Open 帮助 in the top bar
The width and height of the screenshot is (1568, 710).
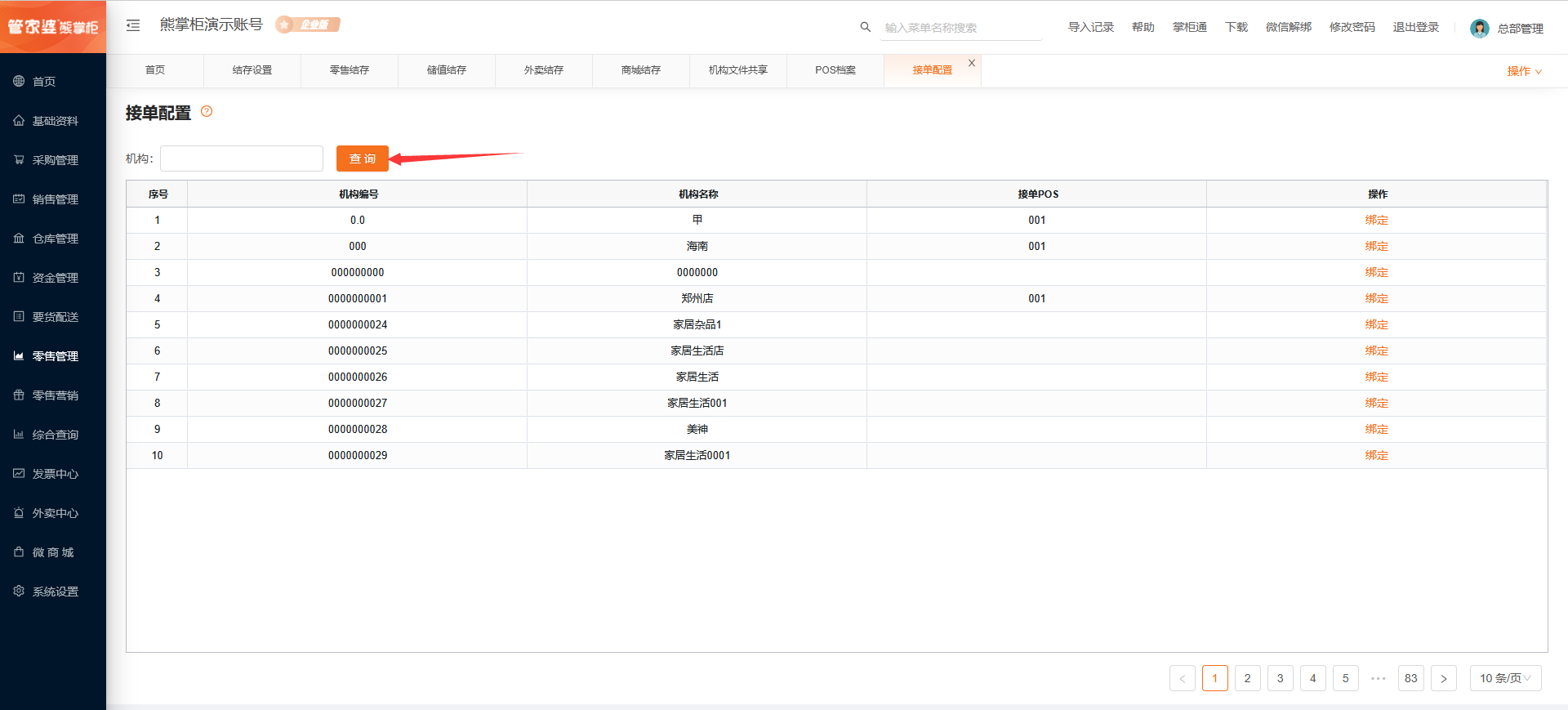(1143, 27)
